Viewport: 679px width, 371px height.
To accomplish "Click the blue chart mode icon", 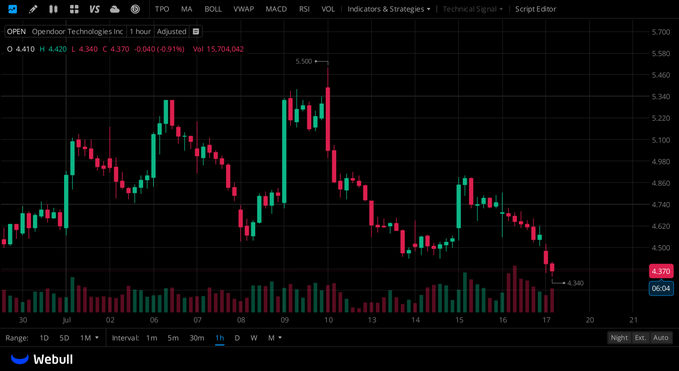I will [13, 9].
